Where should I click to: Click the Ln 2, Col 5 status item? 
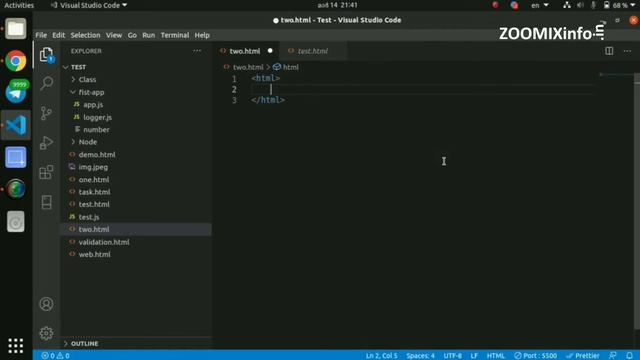[381, 356]
